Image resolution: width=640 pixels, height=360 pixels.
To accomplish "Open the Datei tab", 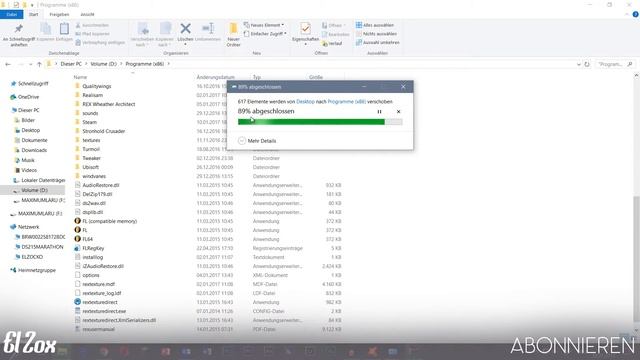I will coord(11,14).
